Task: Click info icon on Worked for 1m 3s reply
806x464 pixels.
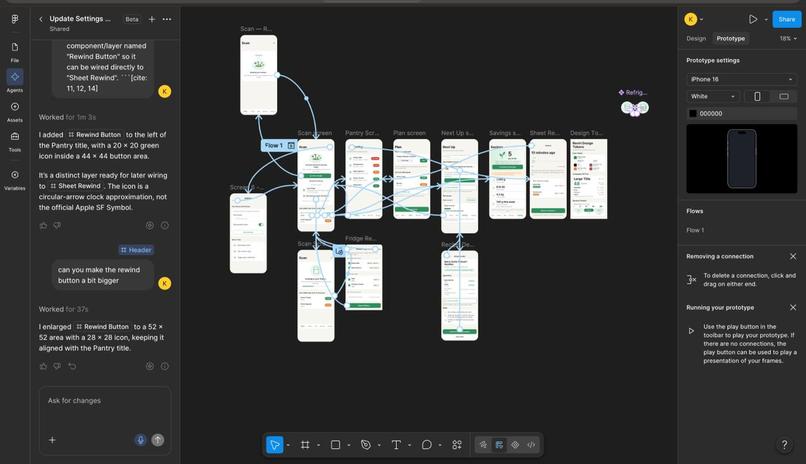Action: 164,225
